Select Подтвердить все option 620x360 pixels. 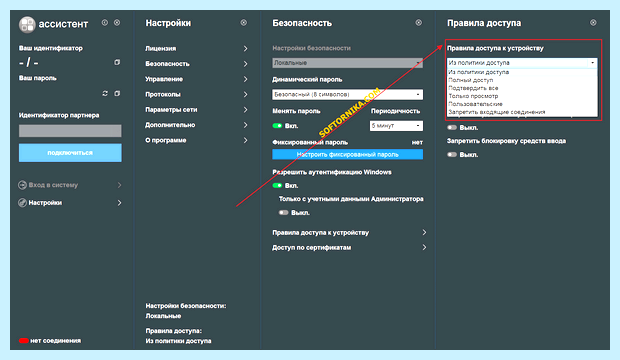point(522,88)
